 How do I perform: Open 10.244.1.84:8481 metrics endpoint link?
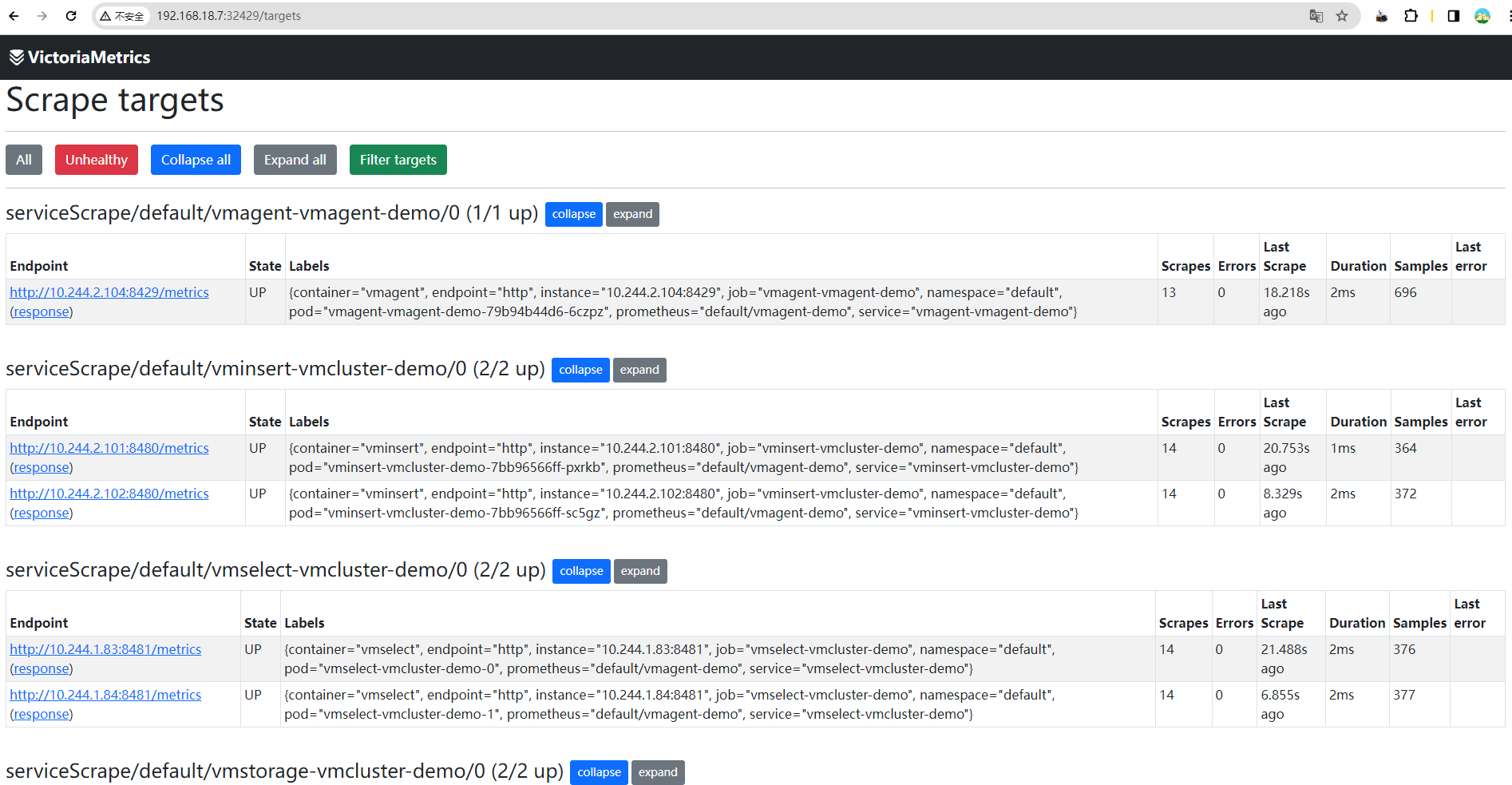pyautogui.click(x=105, y=695)
